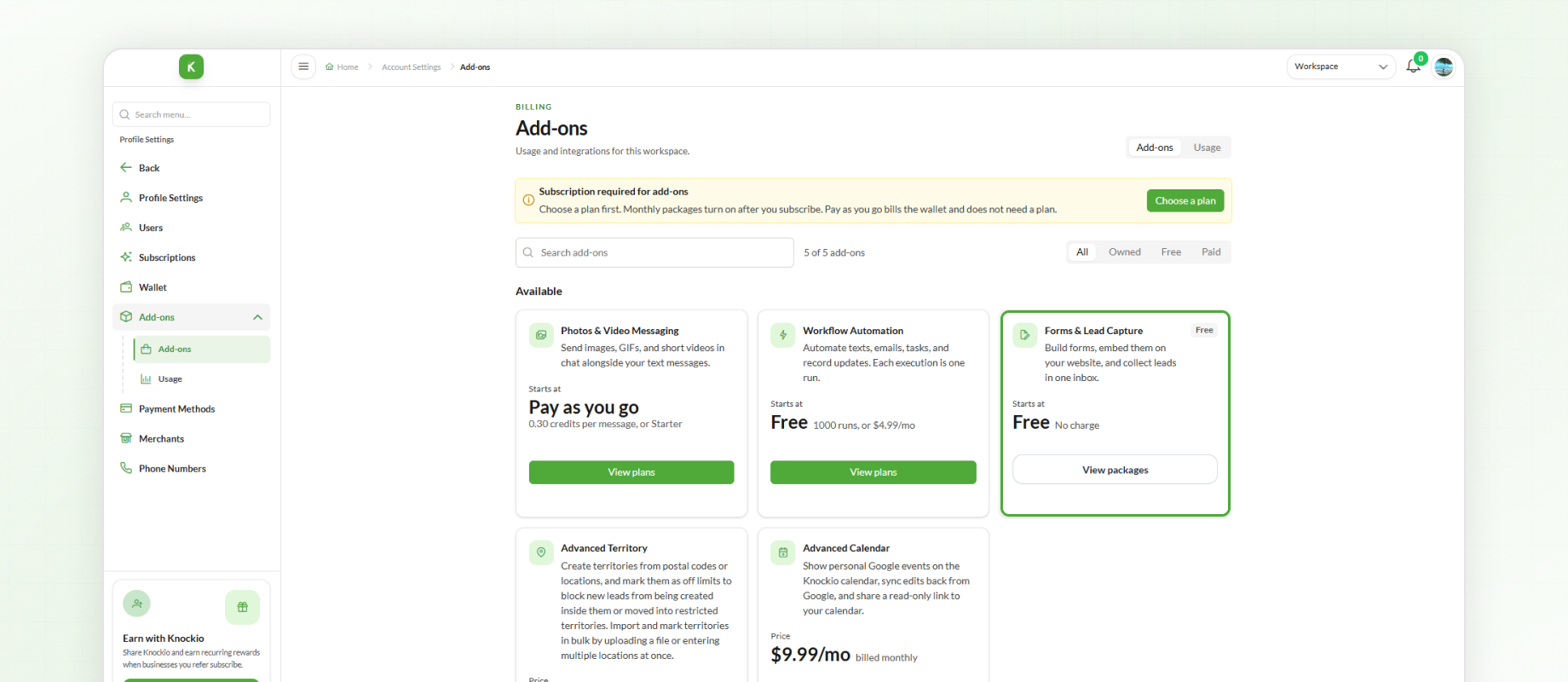
Task: Toggle the hamburger menu icon
Action: (303, 66)
